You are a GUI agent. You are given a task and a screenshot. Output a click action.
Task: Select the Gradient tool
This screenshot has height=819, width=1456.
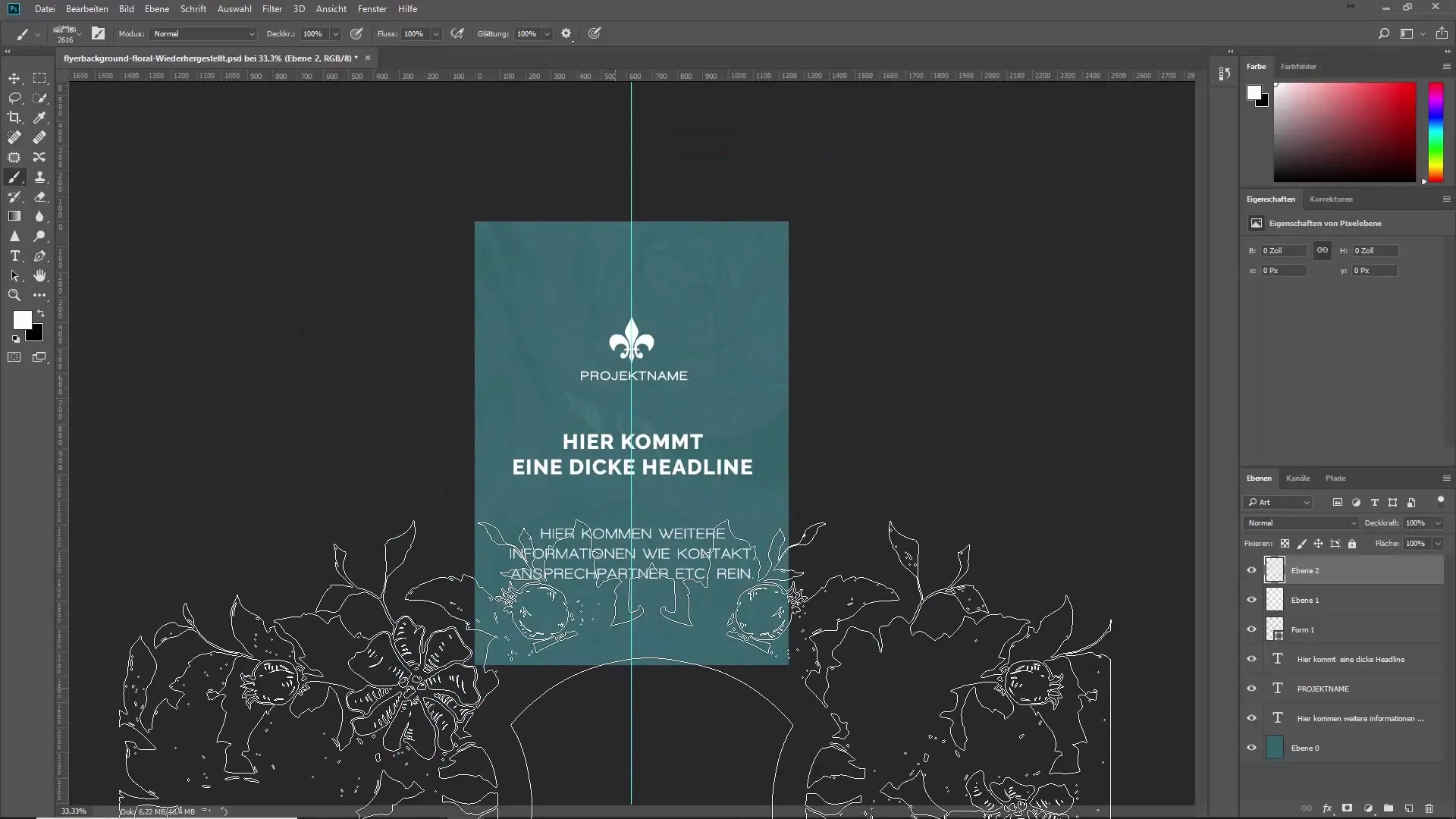click(x=14, y=216)
